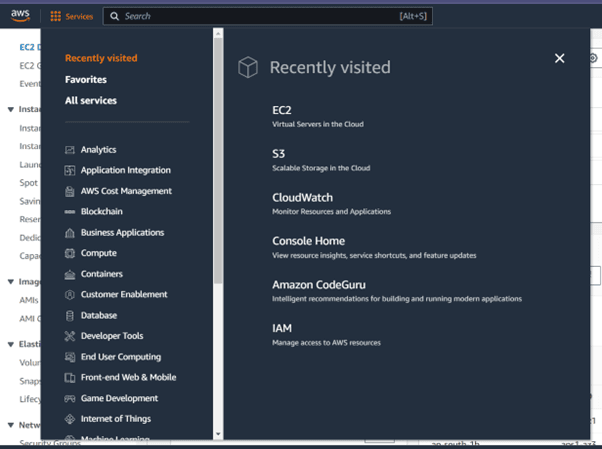Open the Database category
Screen dimensions: 602x449
[99, 315]
